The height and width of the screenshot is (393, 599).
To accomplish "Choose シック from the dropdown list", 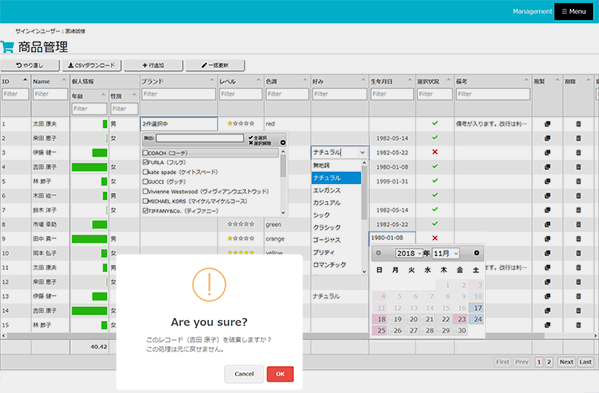I will point(336,215).
